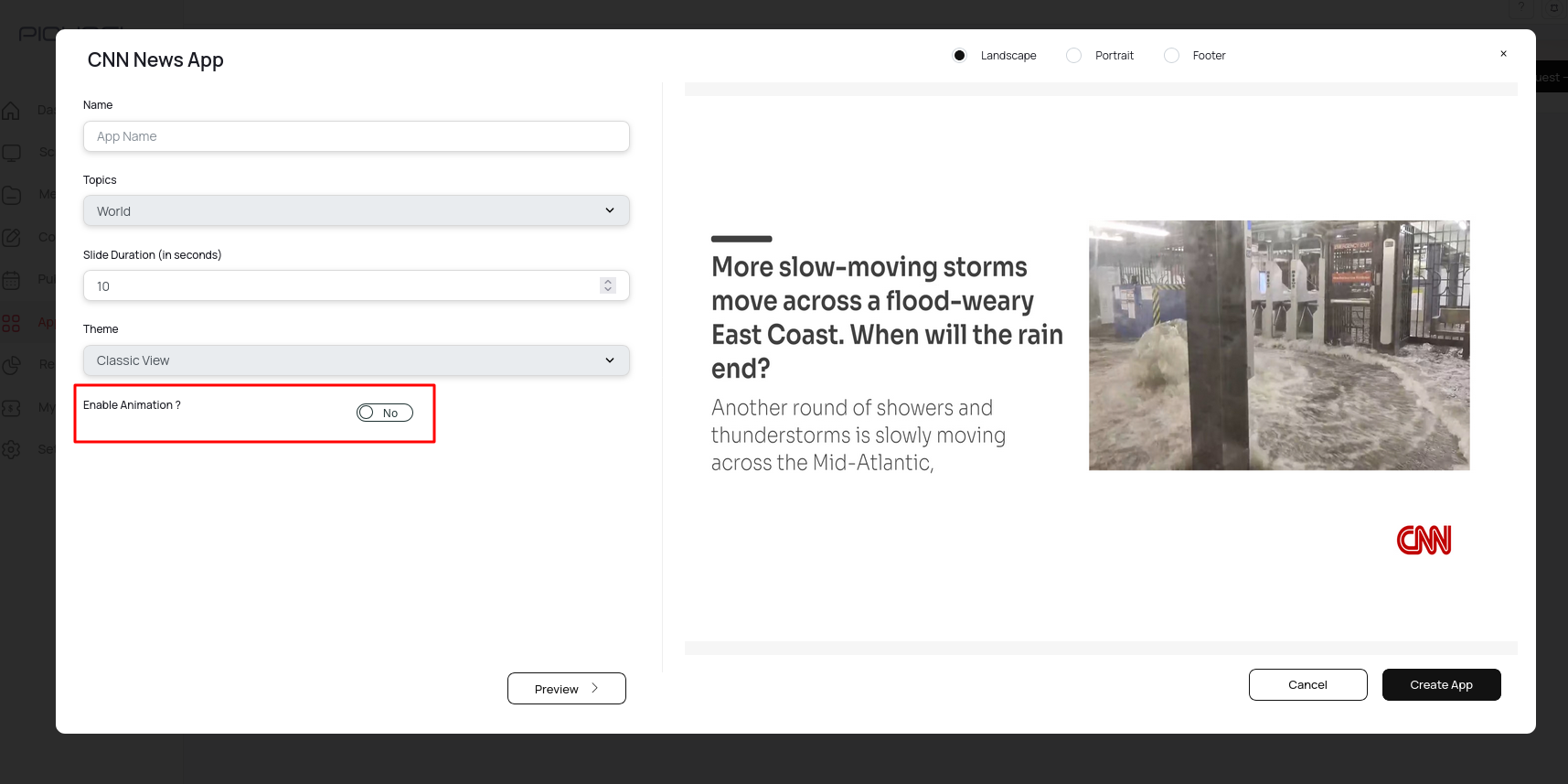Select the Footer layout radio button
Screen dimensions: 1568x784
click(1171, 56)
